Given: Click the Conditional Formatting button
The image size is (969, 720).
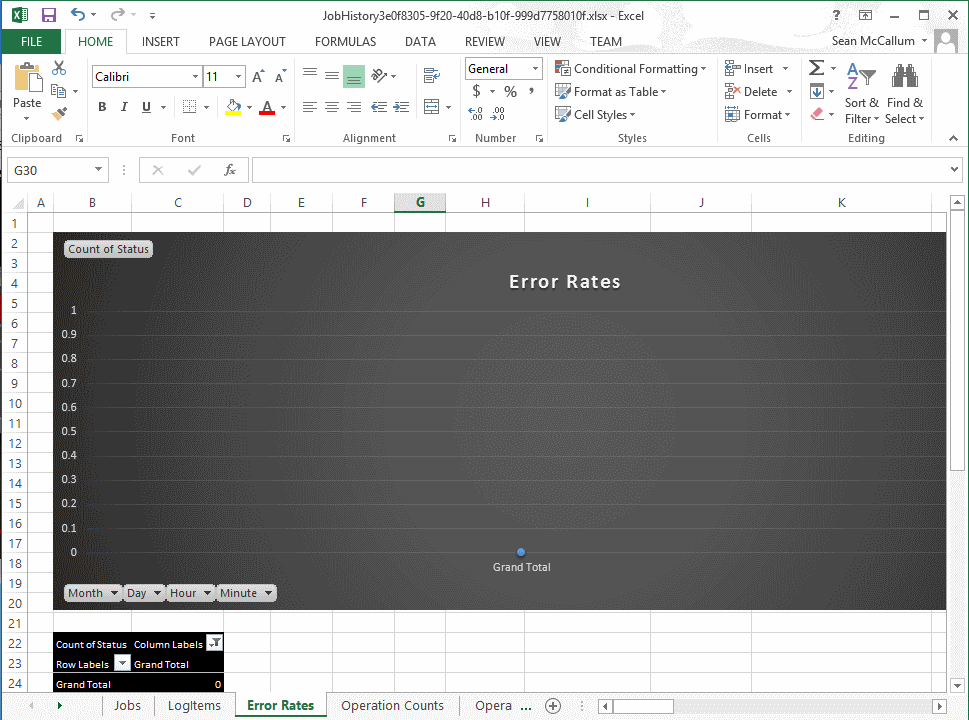Looking at the screenshot, I should tap(630, 69).
